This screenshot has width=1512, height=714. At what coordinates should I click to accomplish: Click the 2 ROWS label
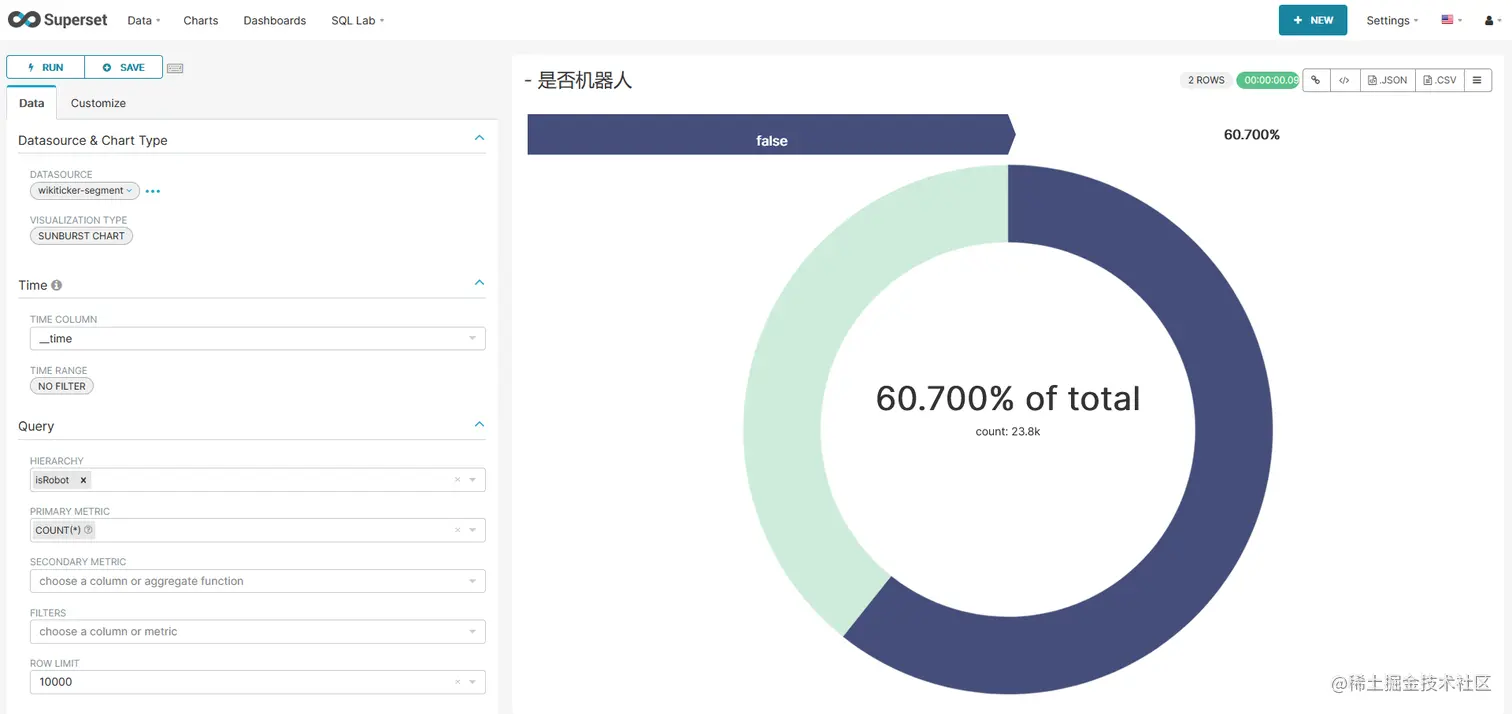1206,80
